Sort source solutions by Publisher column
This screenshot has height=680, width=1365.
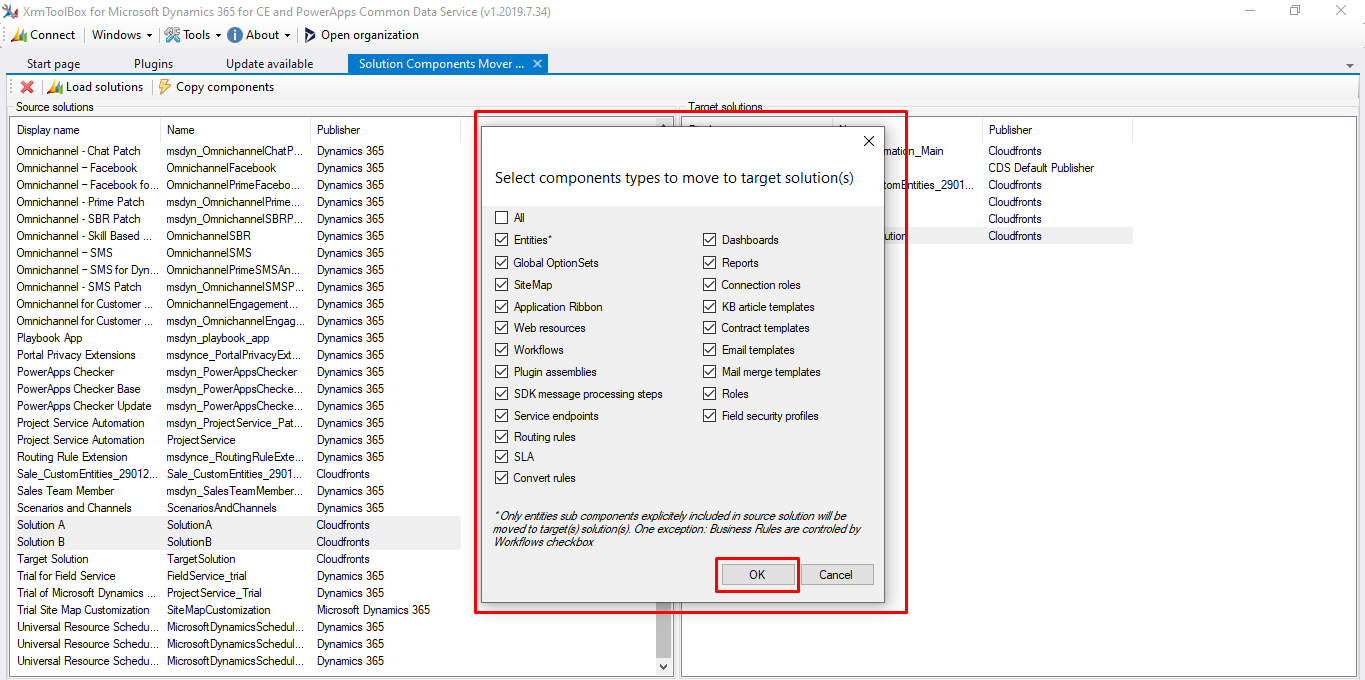(x=385, y=130)
